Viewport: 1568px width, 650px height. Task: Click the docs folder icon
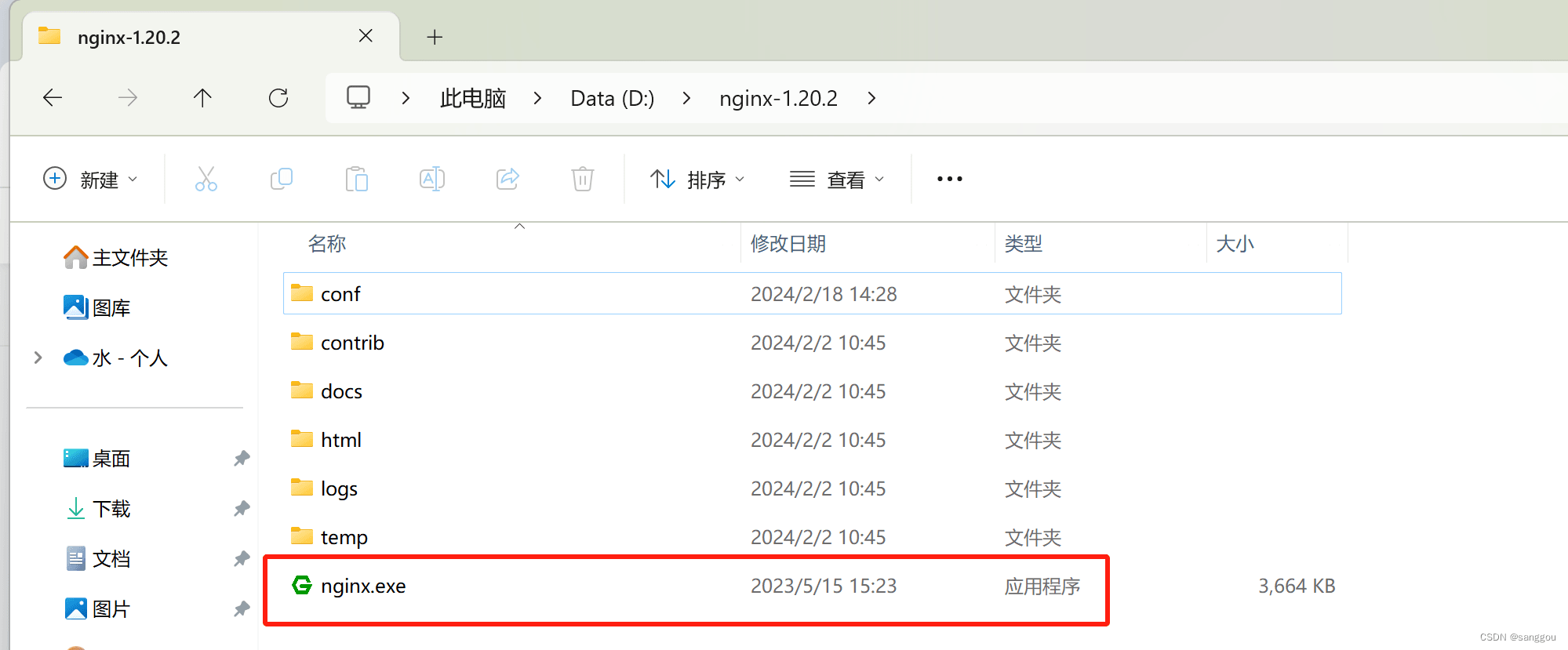(x=302, y=390)
